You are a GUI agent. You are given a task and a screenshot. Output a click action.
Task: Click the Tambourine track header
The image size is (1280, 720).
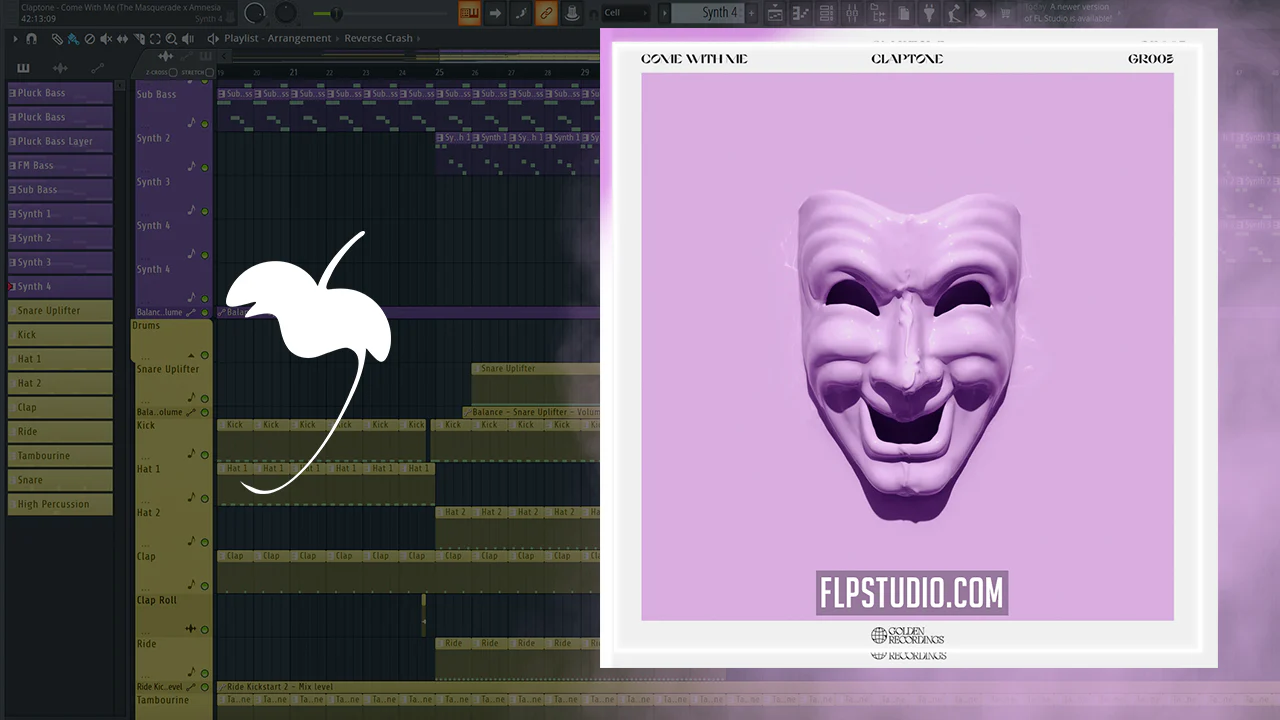(x=173, y=706)
